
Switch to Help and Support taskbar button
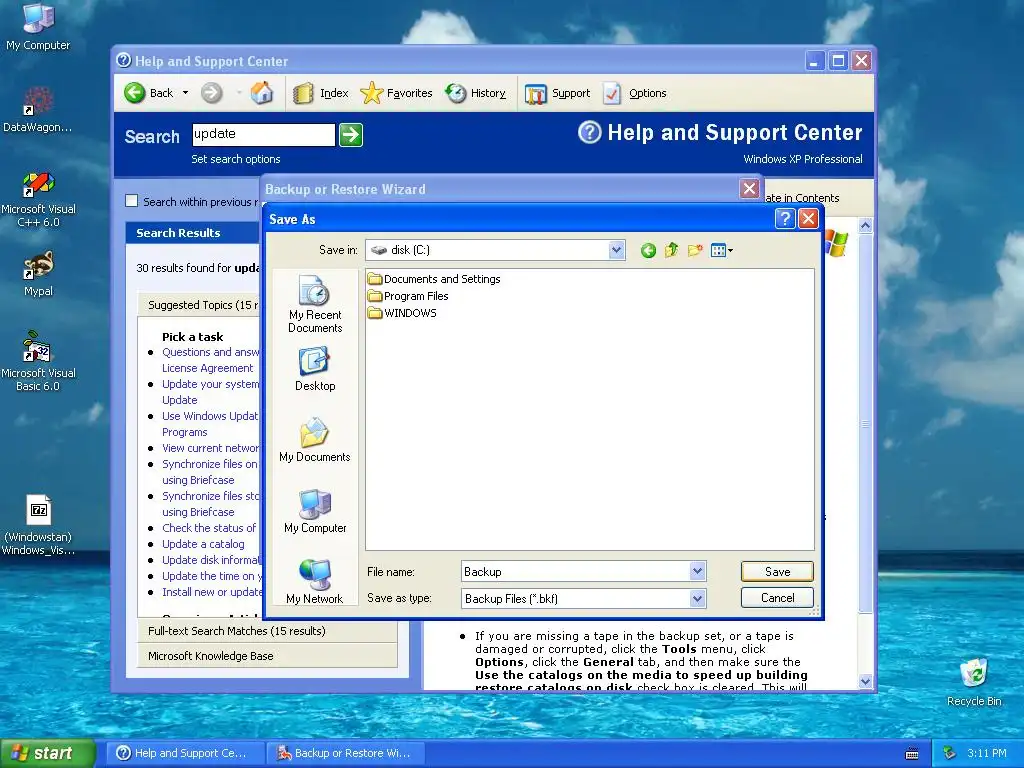pyautogui.click(x=185, y=753)
